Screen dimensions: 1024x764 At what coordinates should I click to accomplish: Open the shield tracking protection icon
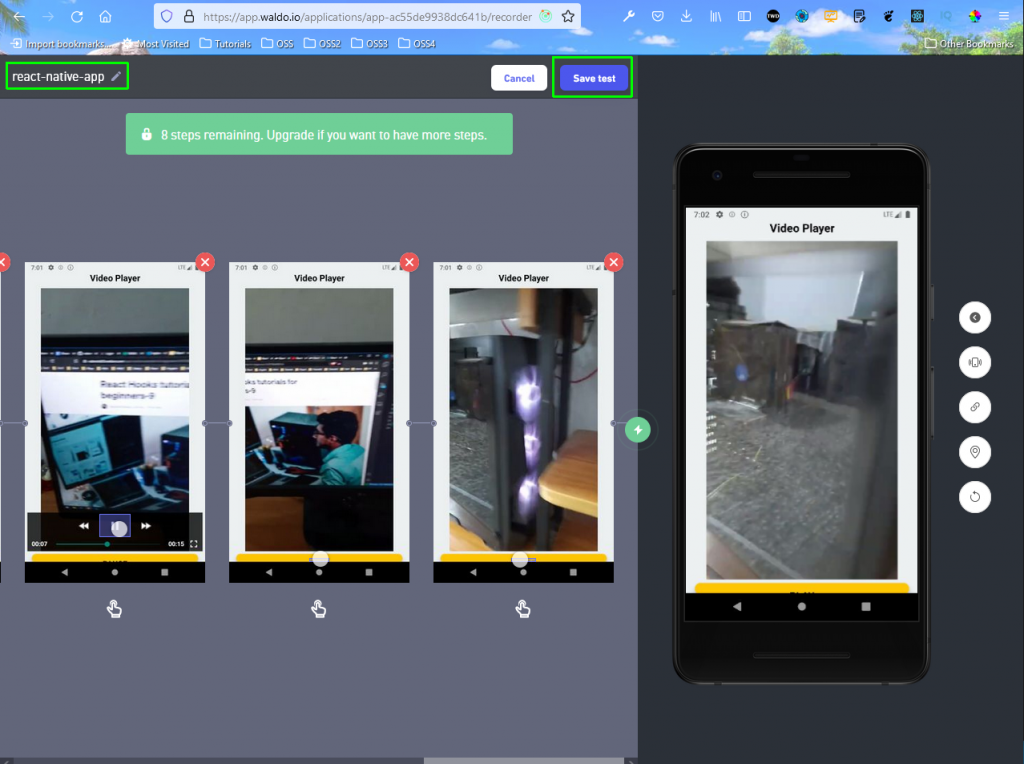point(167,16)
